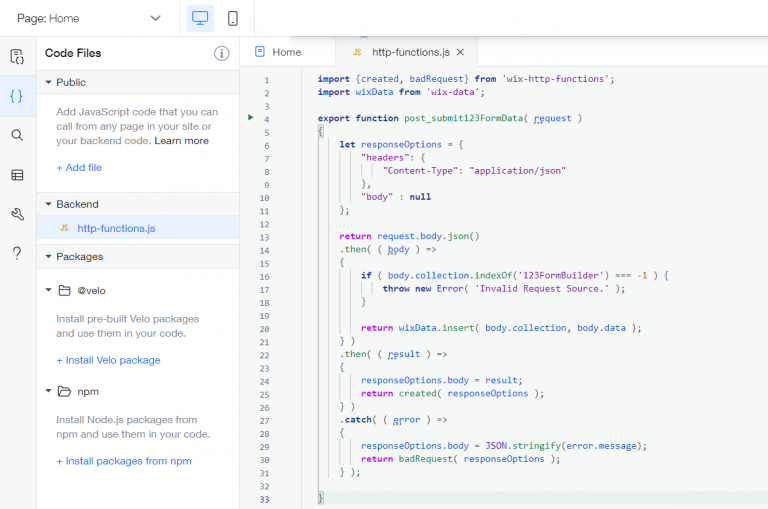Viewport: 768px width, 509px height.
Task: Switch to the Home editor tab
Action: point(287,52)
